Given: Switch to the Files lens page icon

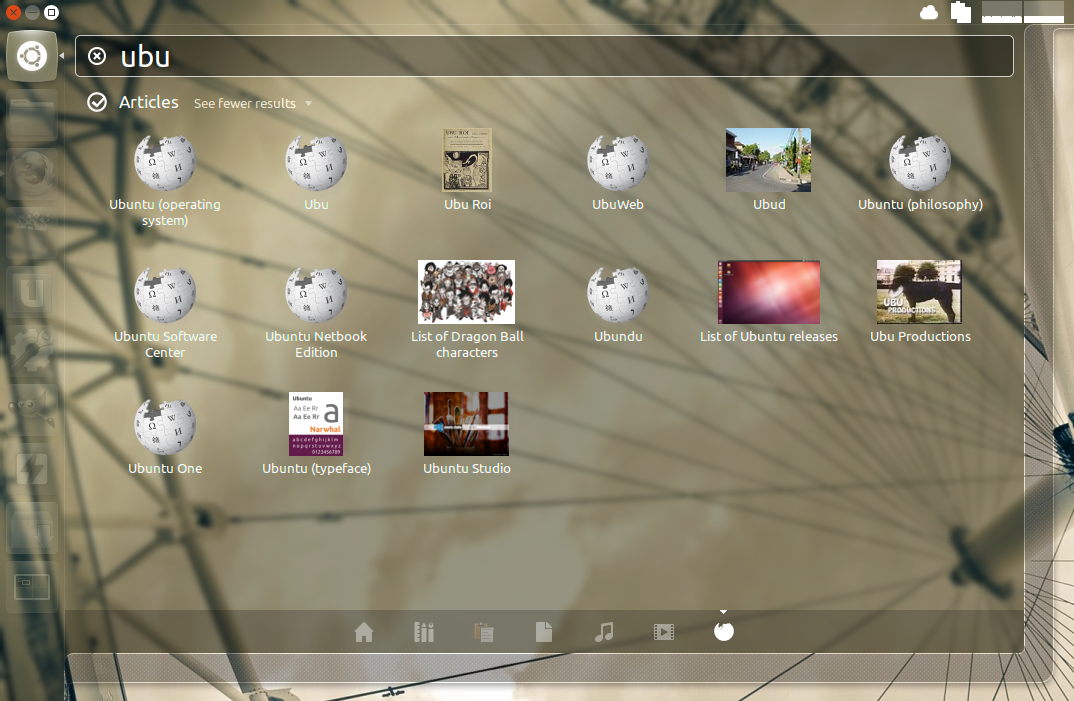Looking at the screenshot, I should [x=544, y=632].
